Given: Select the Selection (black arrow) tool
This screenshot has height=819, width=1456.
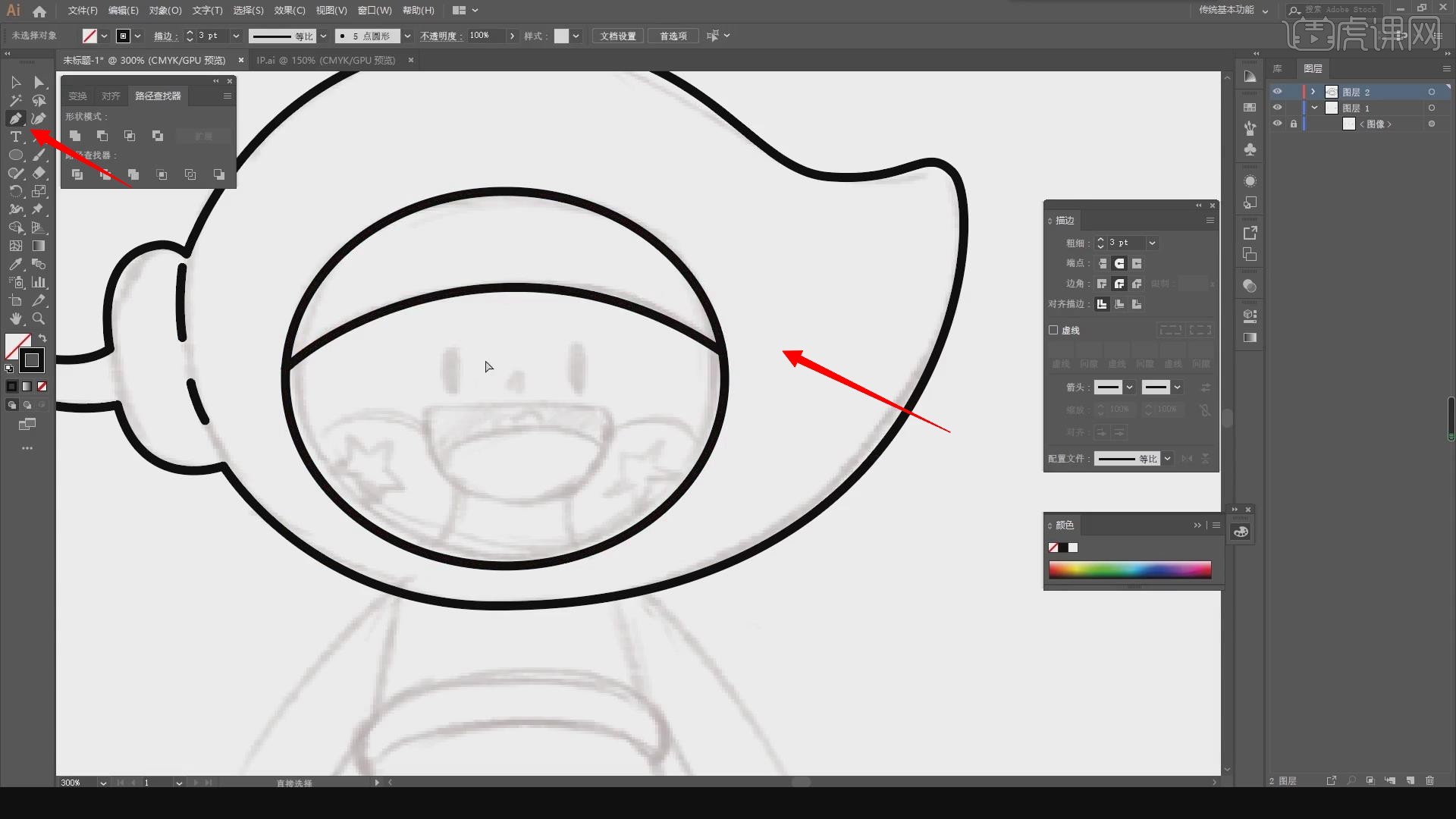Looking at the screenshot, I should coord(15,82).
